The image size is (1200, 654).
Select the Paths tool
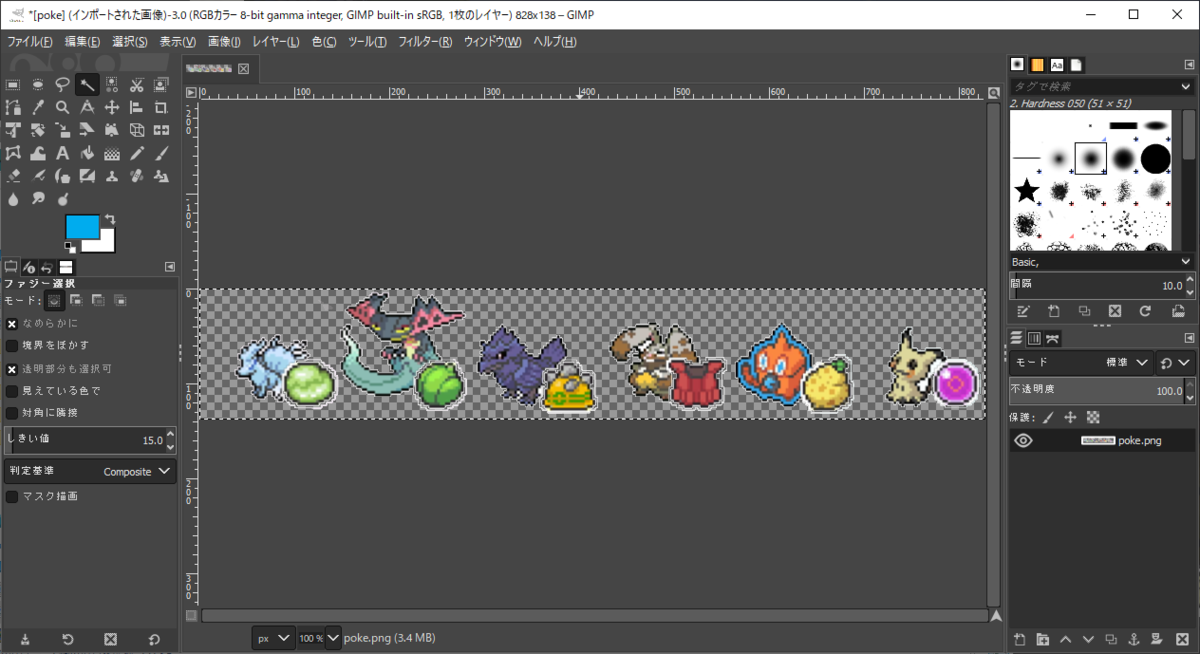[x=13, y=108]
